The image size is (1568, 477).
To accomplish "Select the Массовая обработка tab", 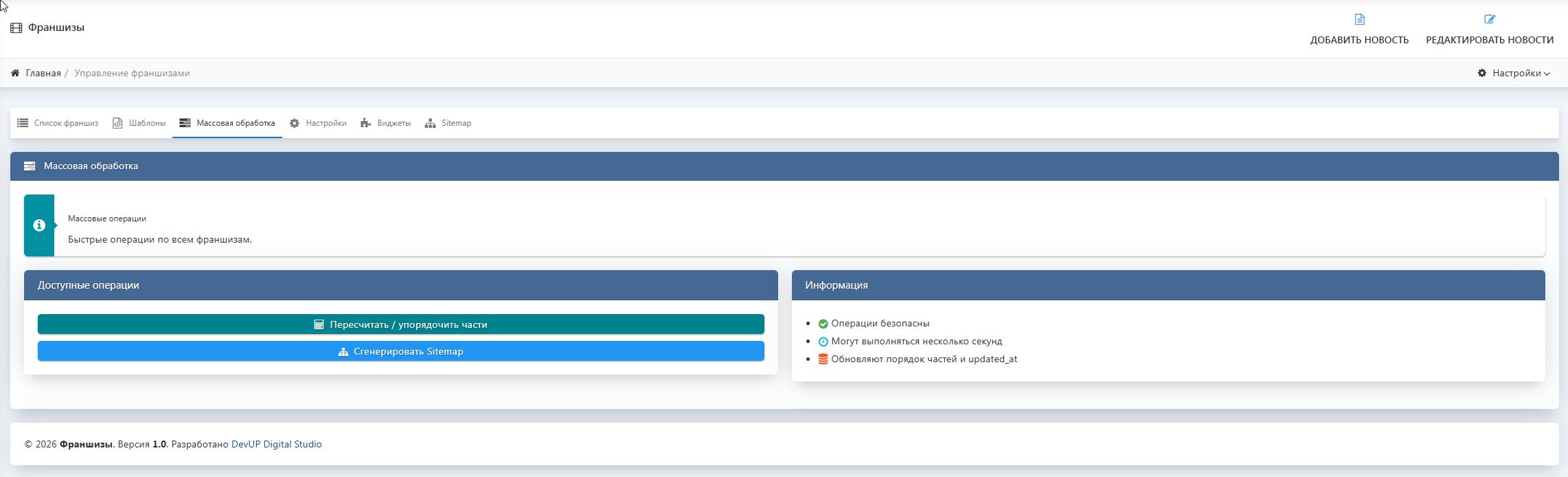I will tap(235, 123).
